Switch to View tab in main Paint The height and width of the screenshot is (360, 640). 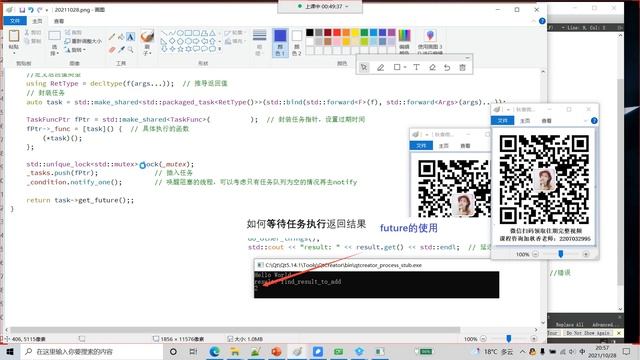59,21
